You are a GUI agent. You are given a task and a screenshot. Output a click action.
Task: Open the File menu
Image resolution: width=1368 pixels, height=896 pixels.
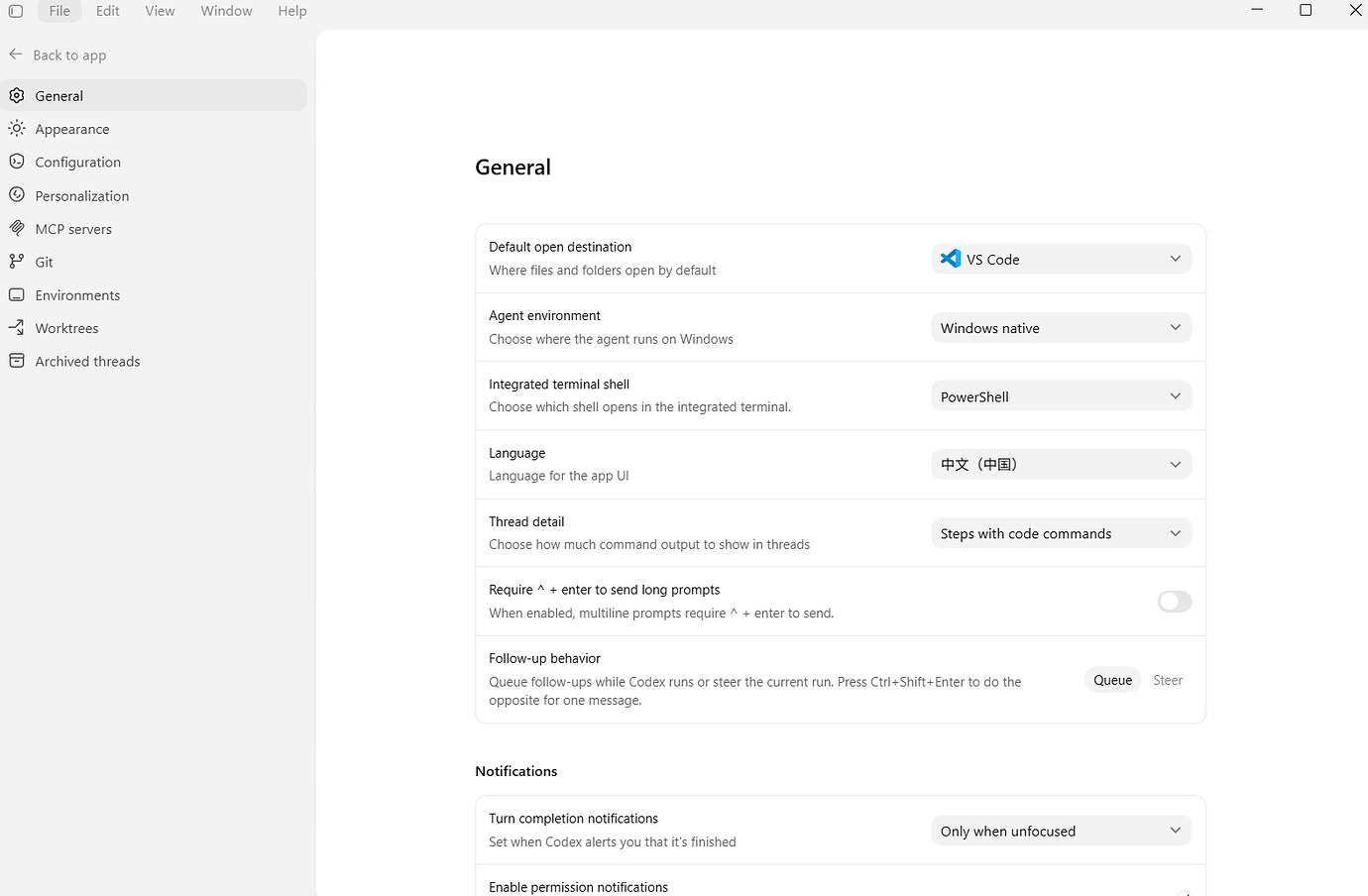click(59, 11)
